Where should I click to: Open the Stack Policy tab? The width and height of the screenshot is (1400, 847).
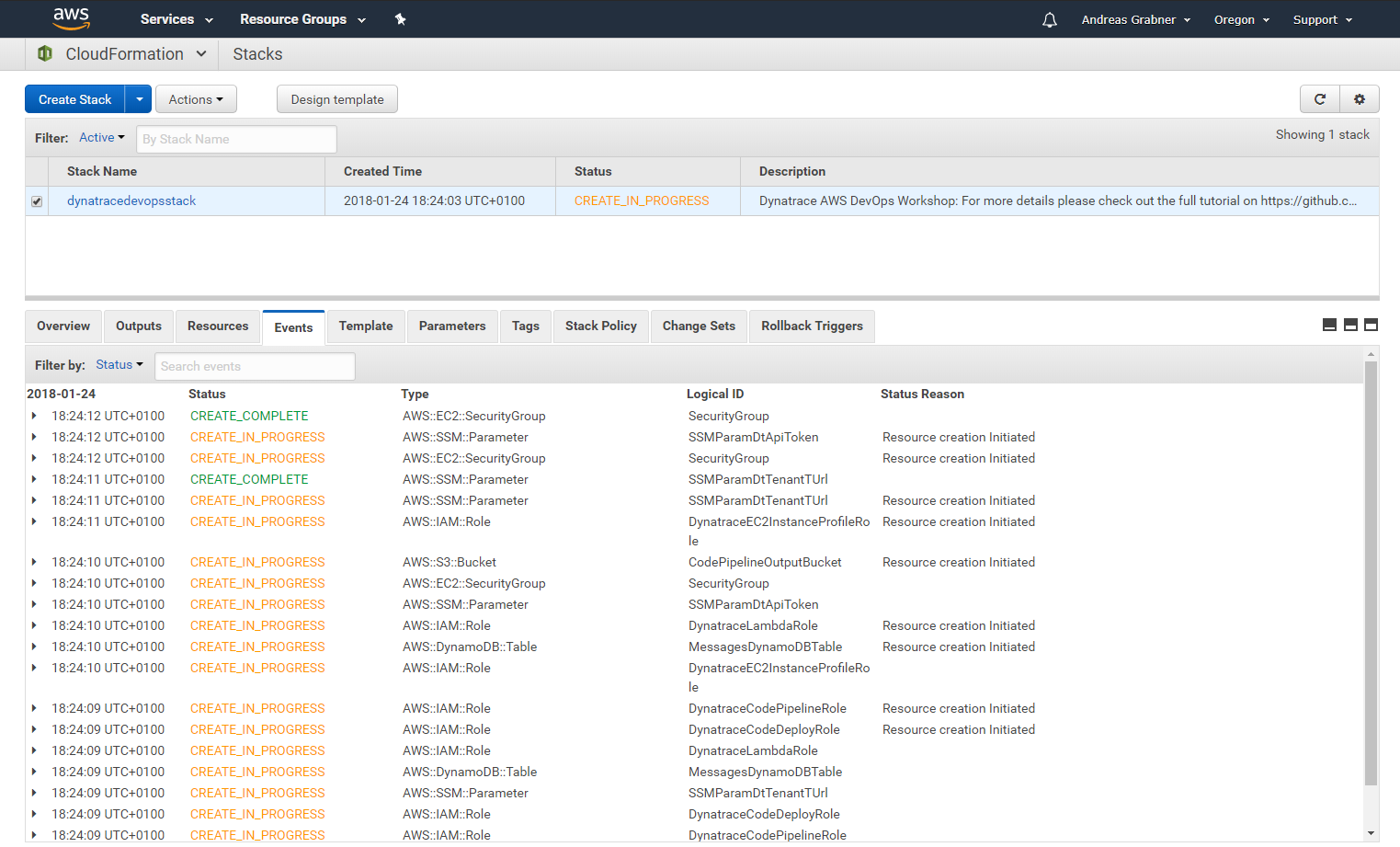(601, 326)
